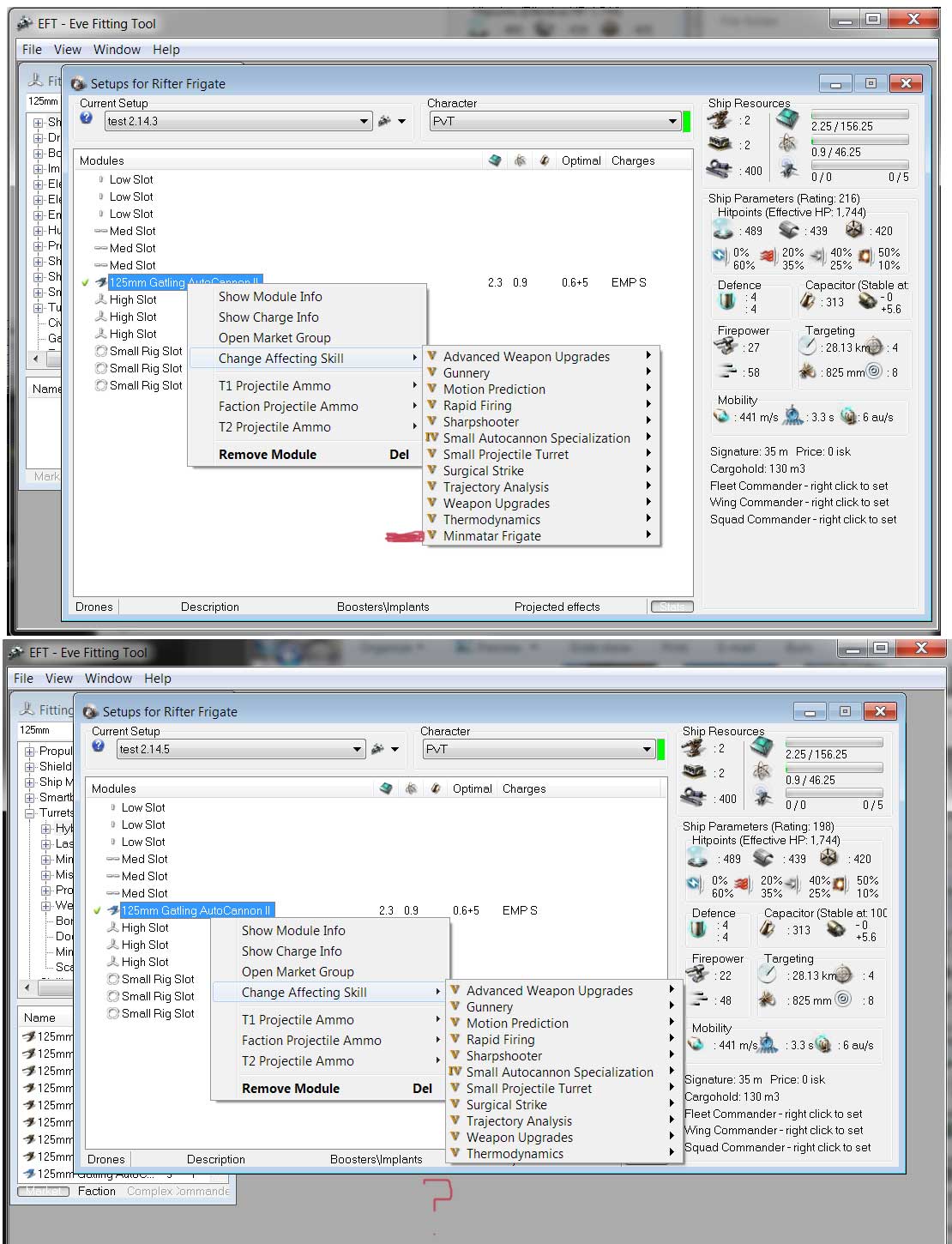
Task: Click speed icon beside 441 m/s in test 2.14.3
Action: click(x=721, y=417)
